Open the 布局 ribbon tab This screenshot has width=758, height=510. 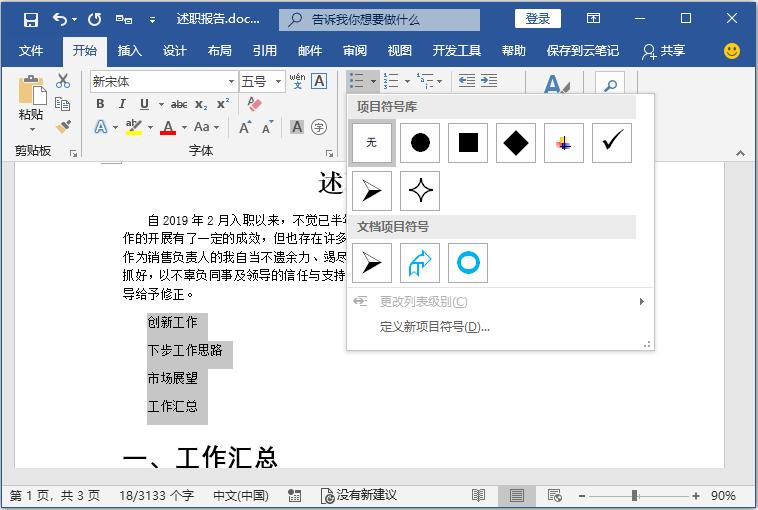[x=219, y=50]
